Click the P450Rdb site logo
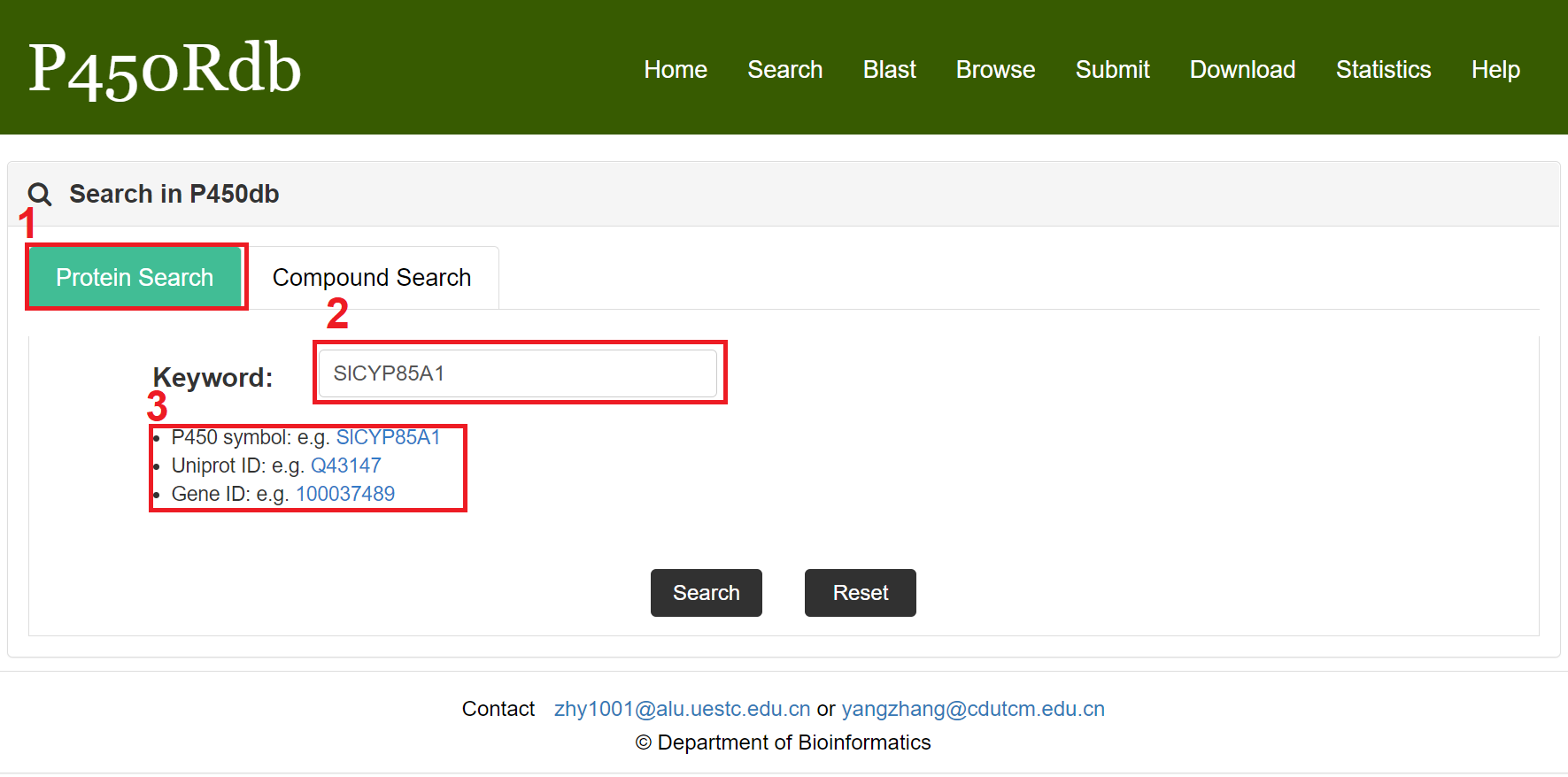Image resolution: width=1568 pixels, height=777 pixels. 165,69
